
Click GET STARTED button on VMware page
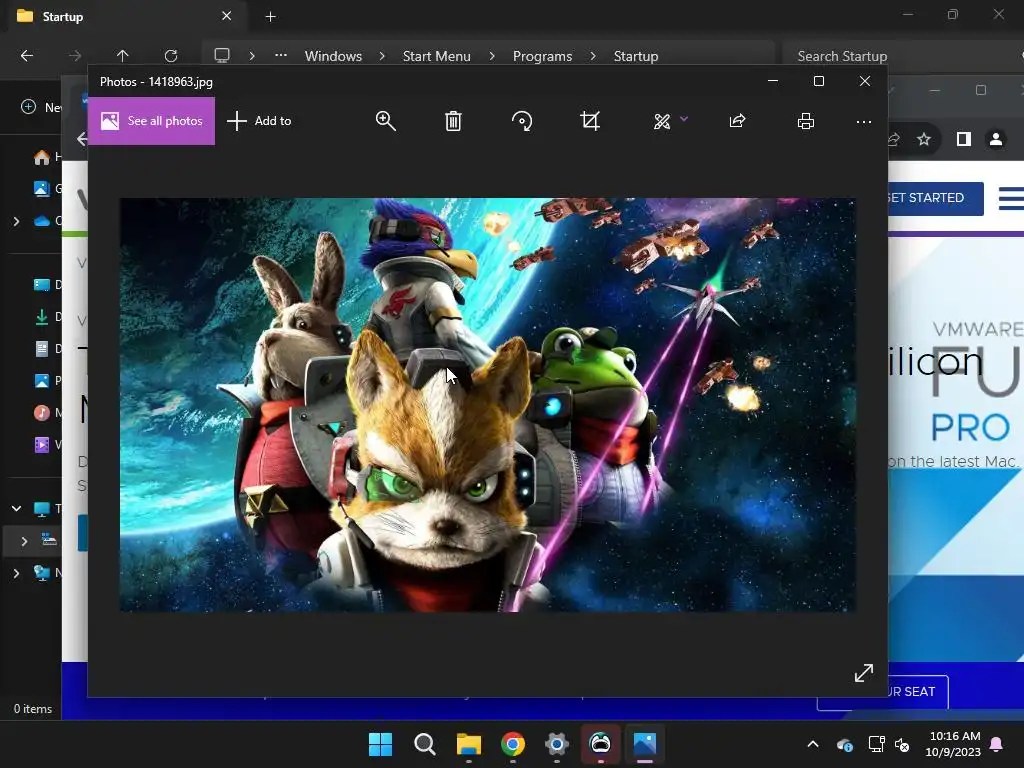[x=935, y=198]
